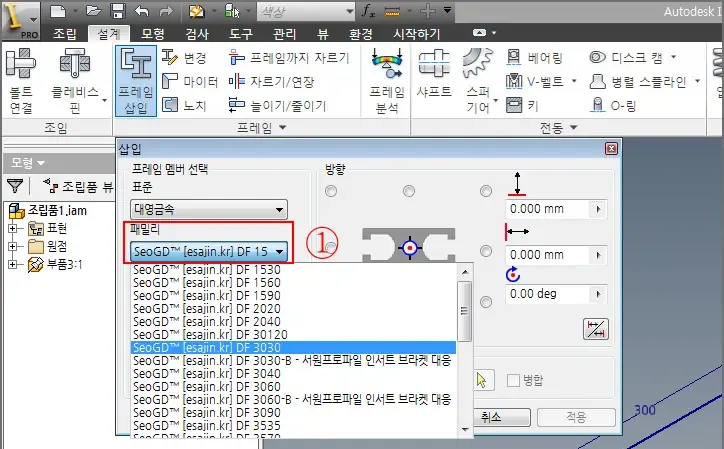Choose SeoGD DF 3030 from the list
The height and width of the screenshot is (449, 724).
click(293, 347)
